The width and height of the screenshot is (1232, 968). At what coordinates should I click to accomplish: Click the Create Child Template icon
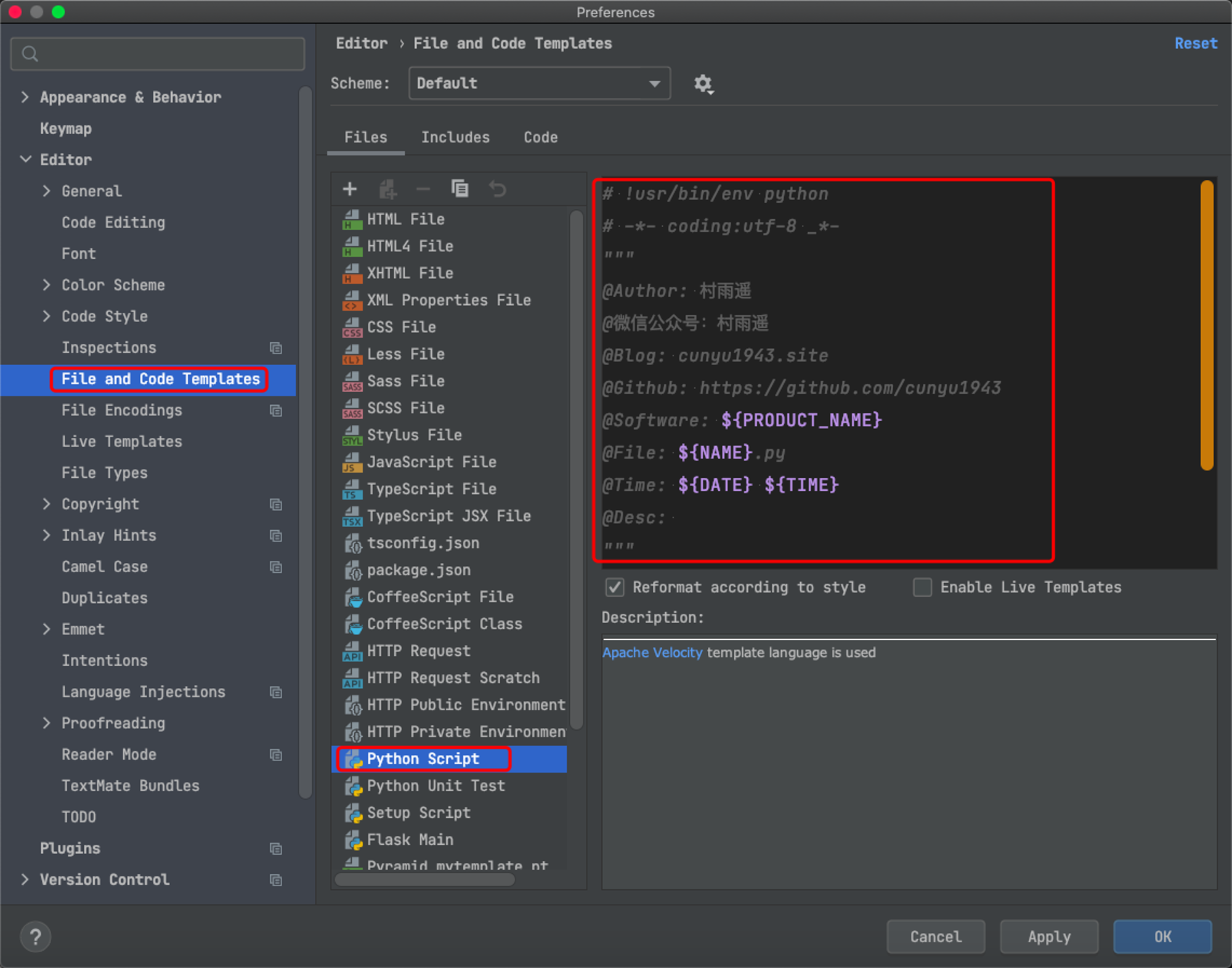(x=387, y=189)
